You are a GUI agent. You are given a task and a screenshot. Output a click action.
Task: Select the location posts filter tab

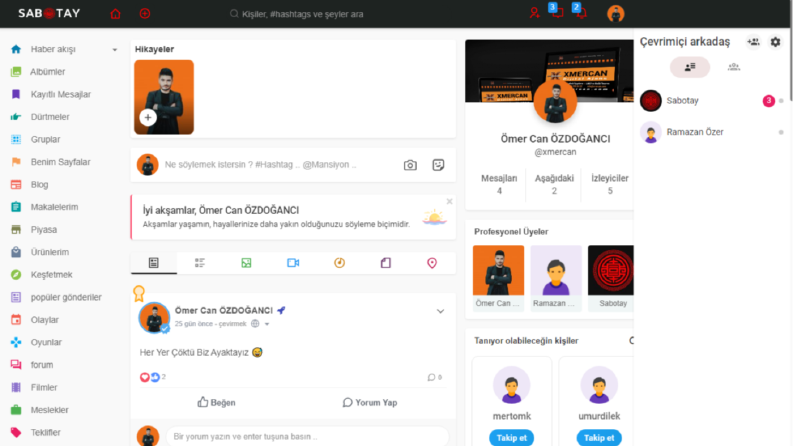432,263
